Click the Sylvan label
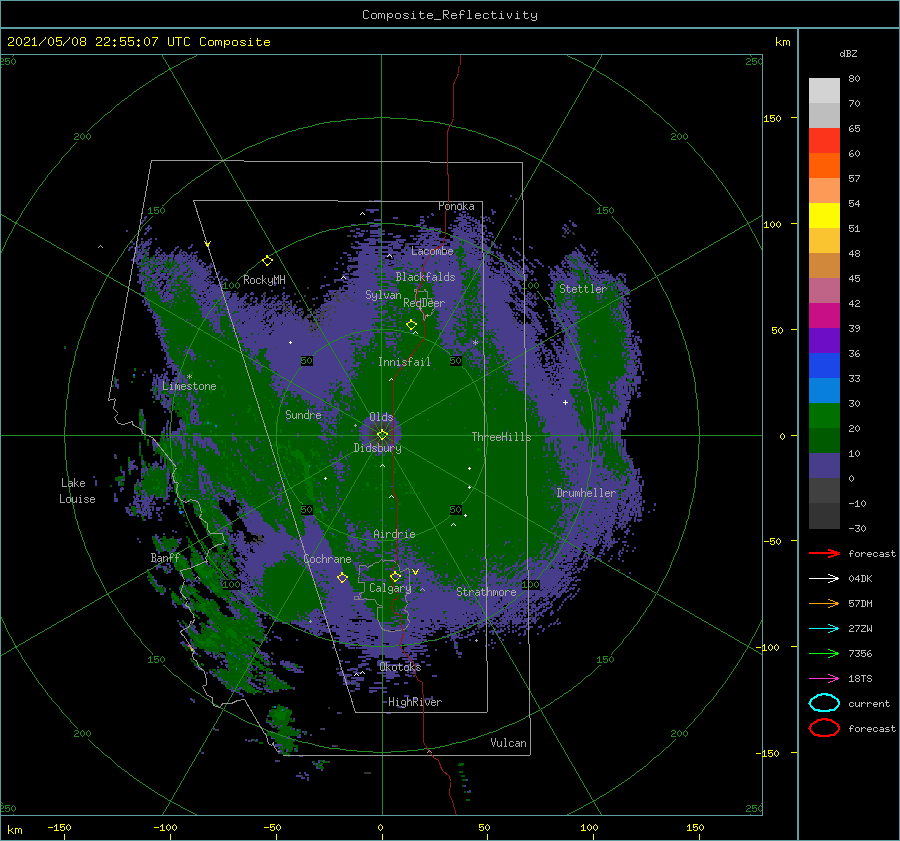This screenshot has width=900, height=841. pos(383,295)
